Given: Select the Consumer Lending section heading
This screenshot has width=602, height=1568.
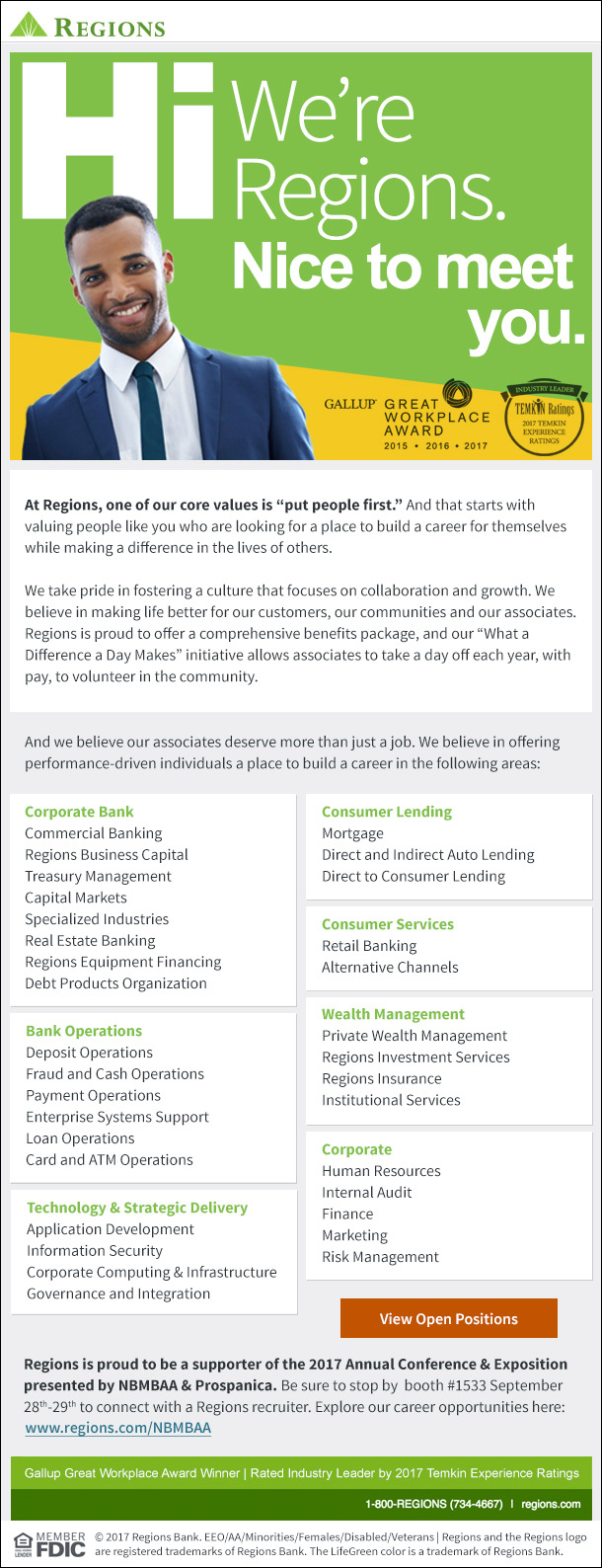Looking at the screenshot, I should tap(387, 811).
